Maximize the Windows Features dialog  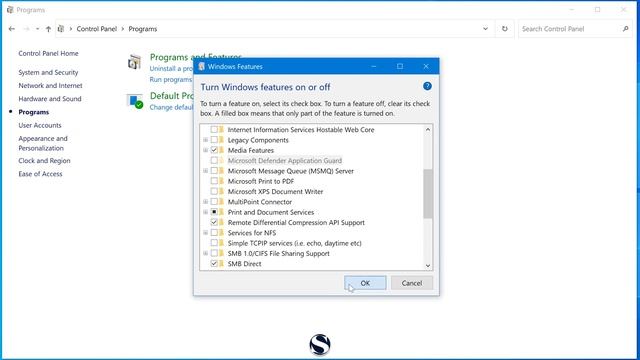[400, 66]
